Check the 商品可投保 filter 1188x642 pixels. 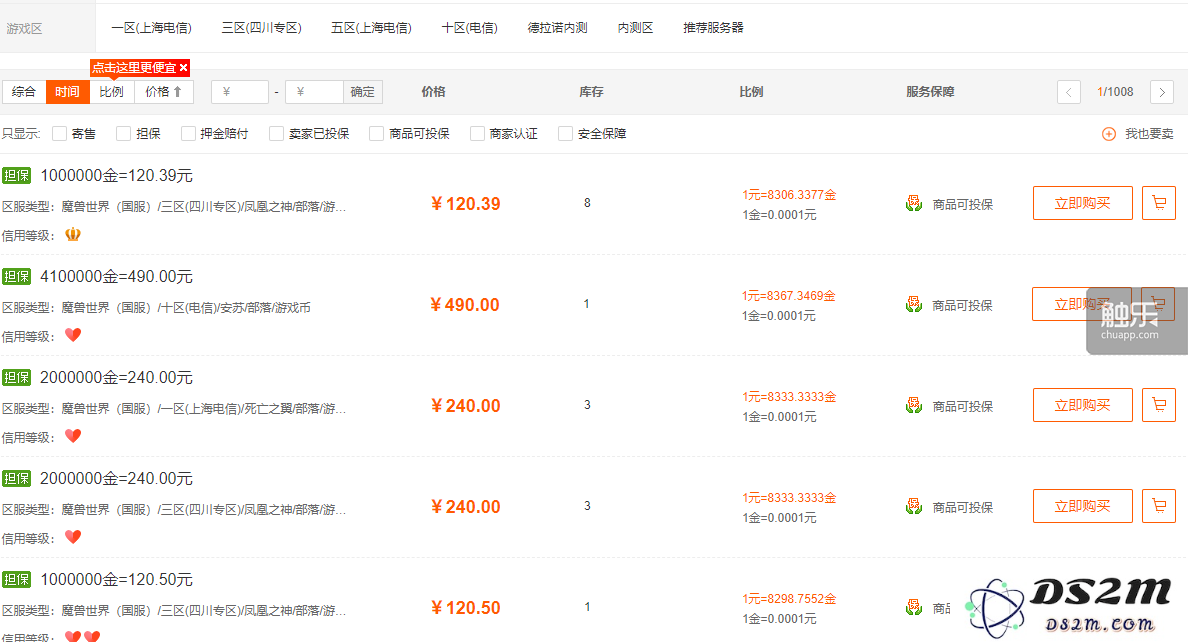(x=377, y=133)
